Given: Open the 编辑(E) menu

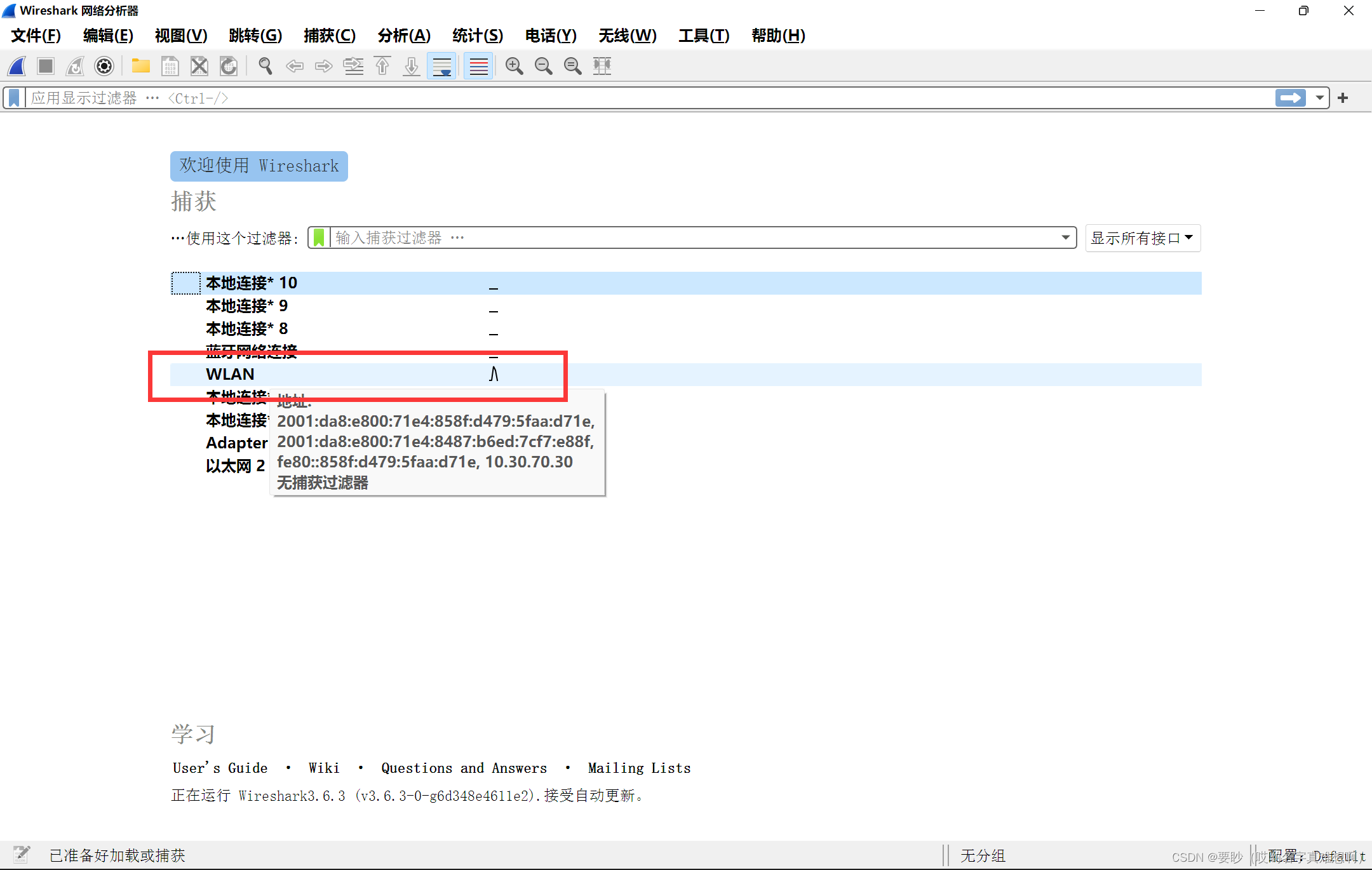Looking at the screenshot, I should [x=108, y=36].
